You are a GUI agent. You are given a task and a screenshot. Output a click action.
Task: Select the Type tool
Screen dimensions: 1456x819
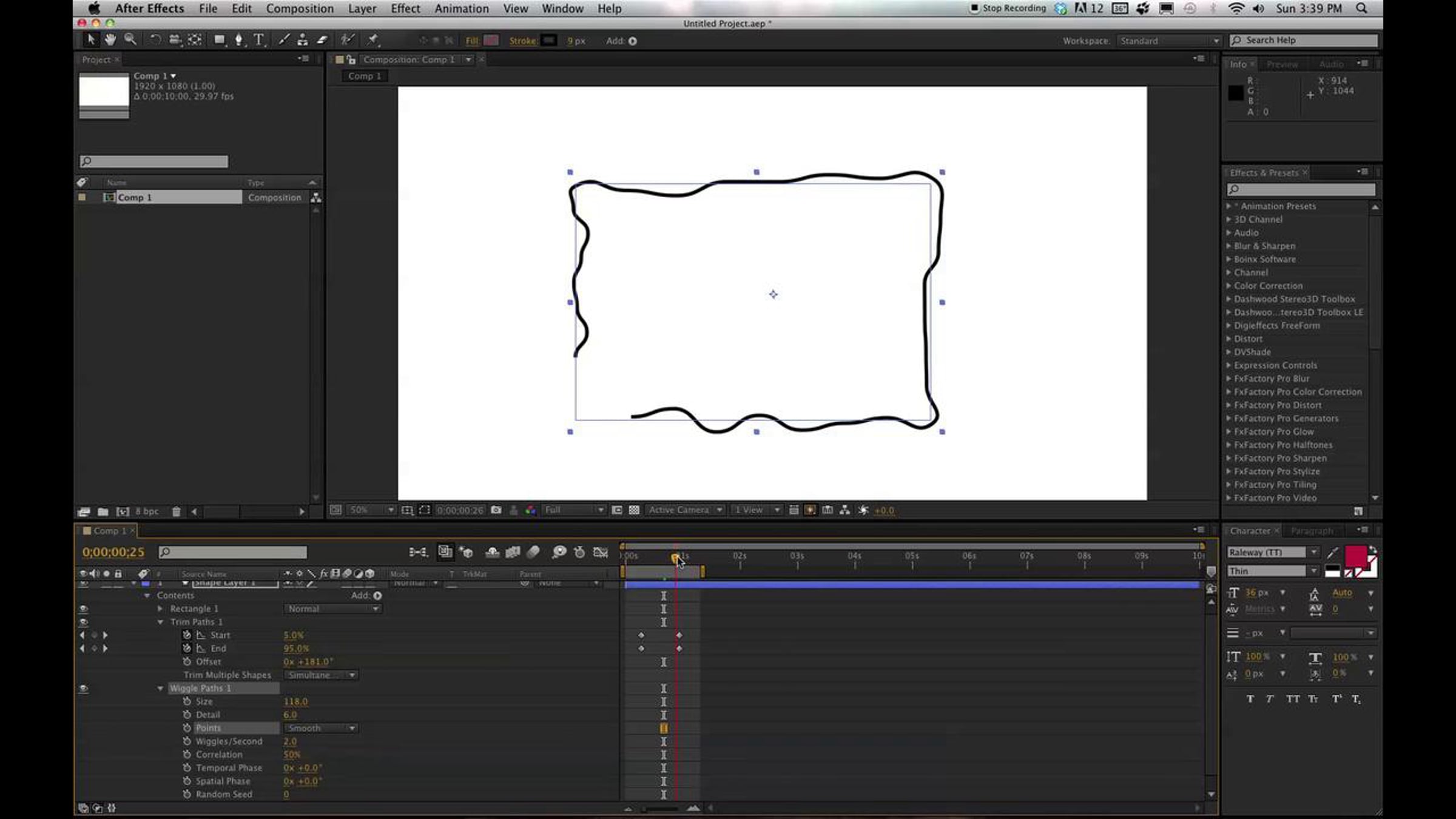(x=259, y=40)
